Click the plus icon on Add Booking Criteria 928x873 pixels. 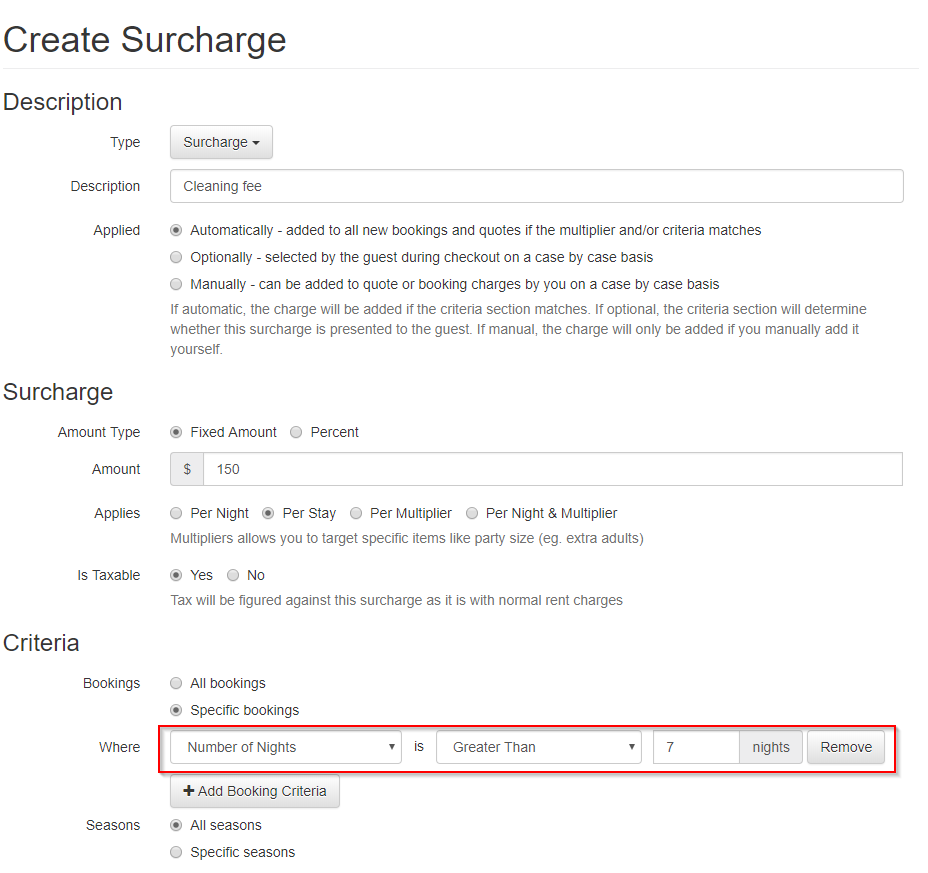[189, 791]
